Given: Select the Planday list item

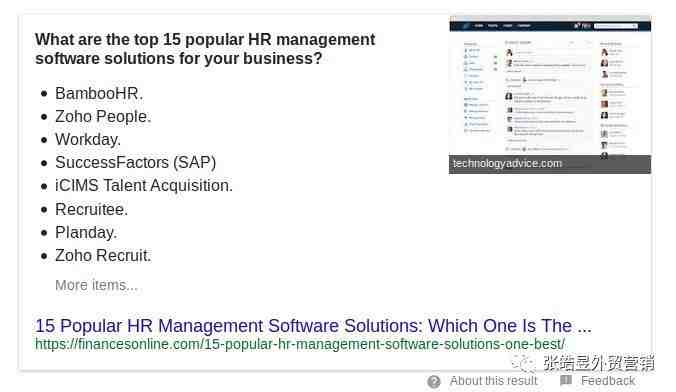Looking at the screenshot, I should click(x=86, y=232).
